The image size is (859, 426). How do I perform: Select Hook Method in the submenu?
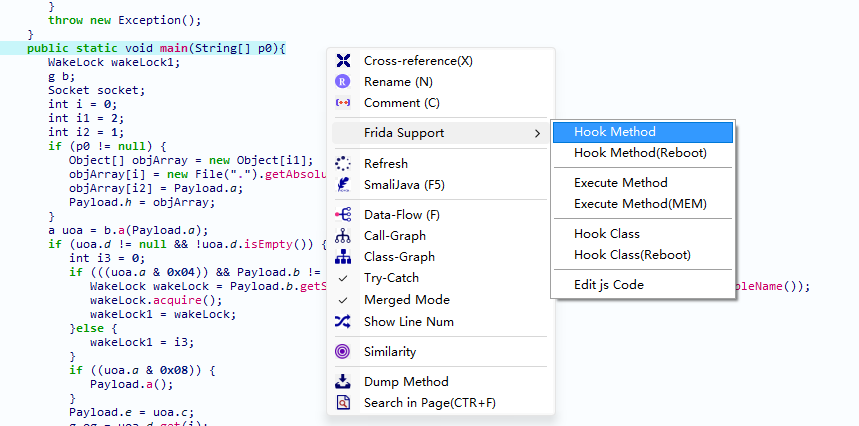(x=615, y=132)
